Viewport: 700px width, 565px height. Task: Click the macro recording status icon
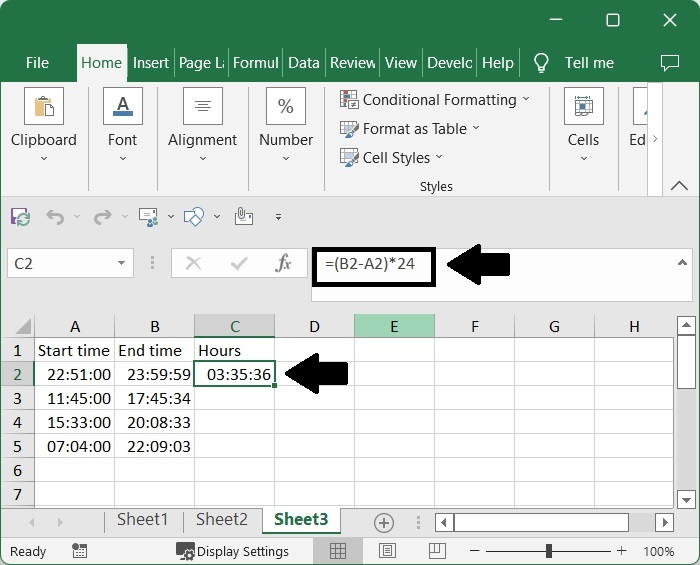pyautogui.click(x=79, y=551)
